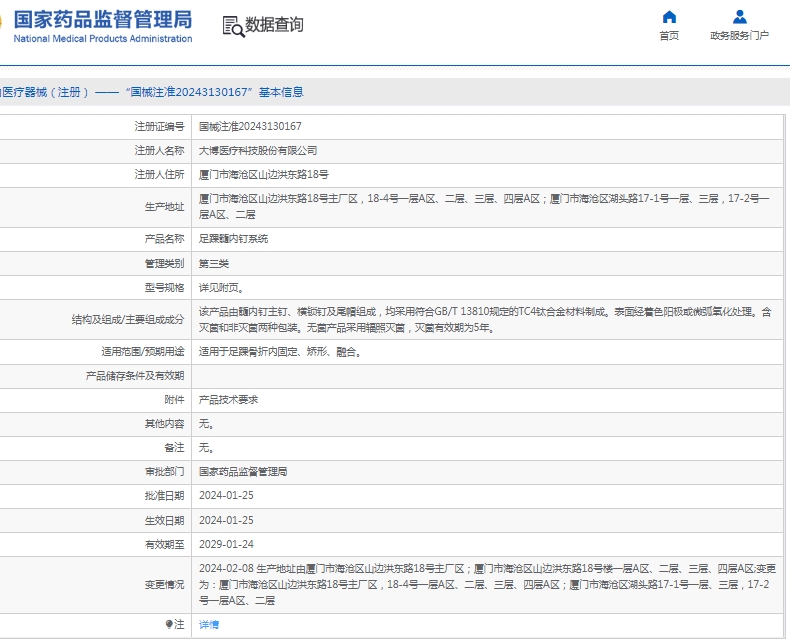Screen dimensions: 790x644
Task: Click the 注册人住所 row label
Action: [159, 175]
